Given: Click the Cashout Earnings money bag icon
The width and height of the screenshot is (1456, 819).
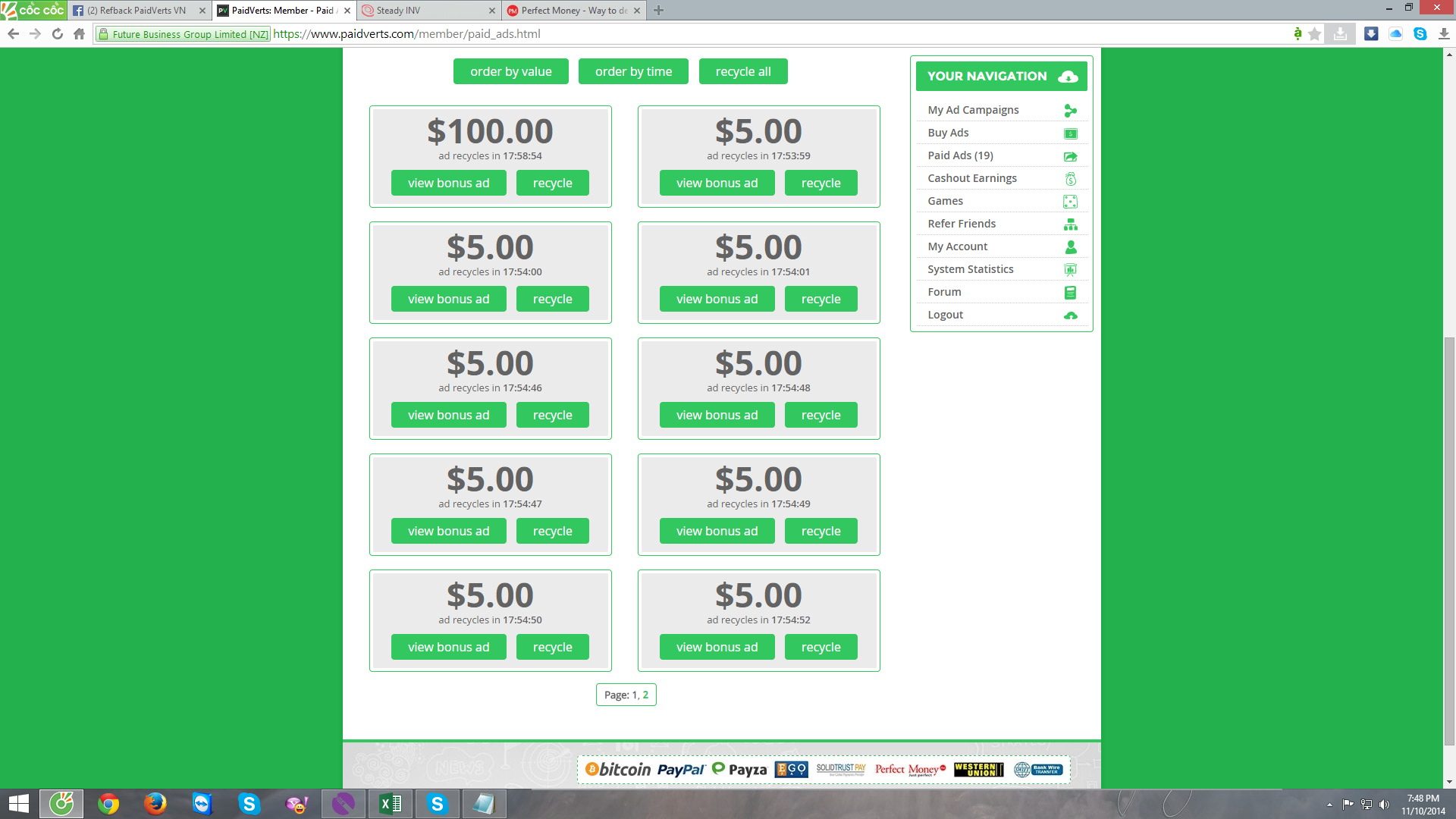Looking at the screenshot, I should (1070, 179).
